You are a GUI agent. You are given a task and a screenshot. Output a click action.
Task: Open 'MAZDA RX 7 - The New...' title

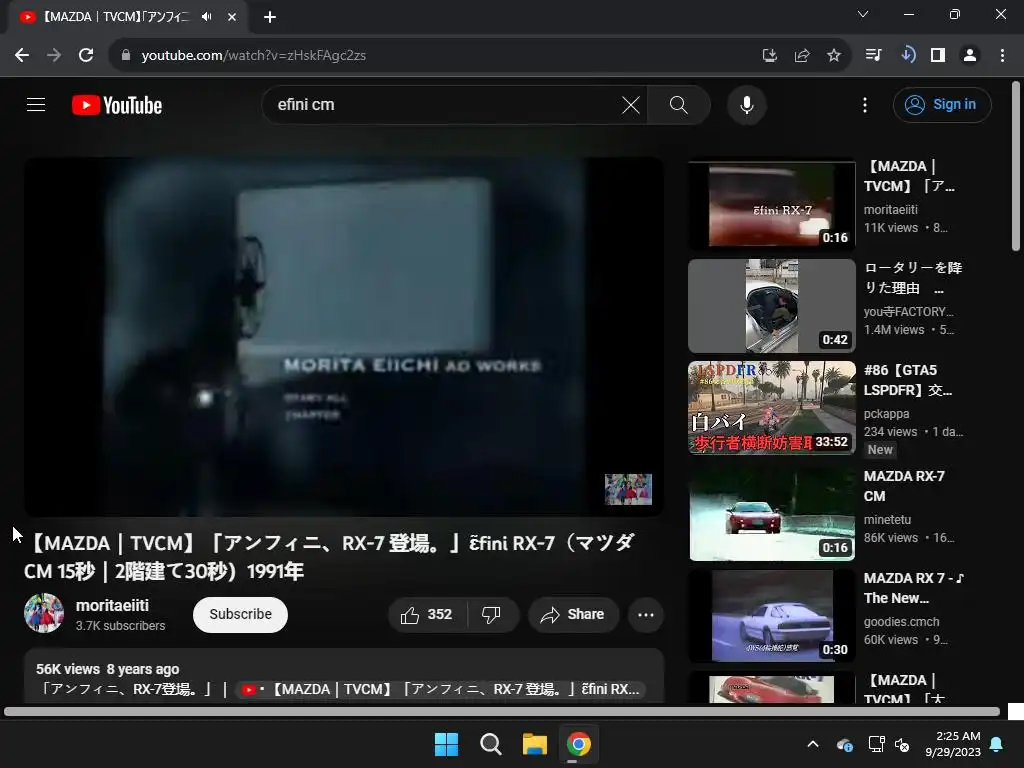(x=914, y=588)
